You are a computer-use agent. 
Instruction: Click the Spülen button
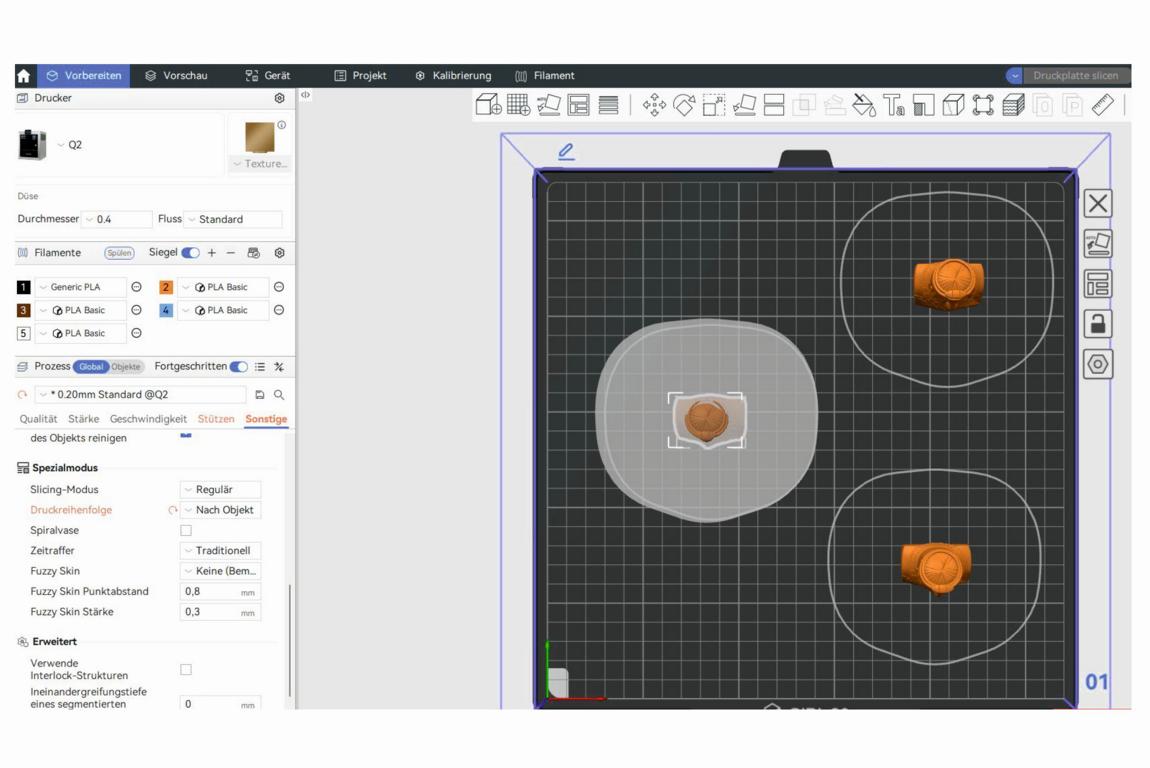(119, 253)
